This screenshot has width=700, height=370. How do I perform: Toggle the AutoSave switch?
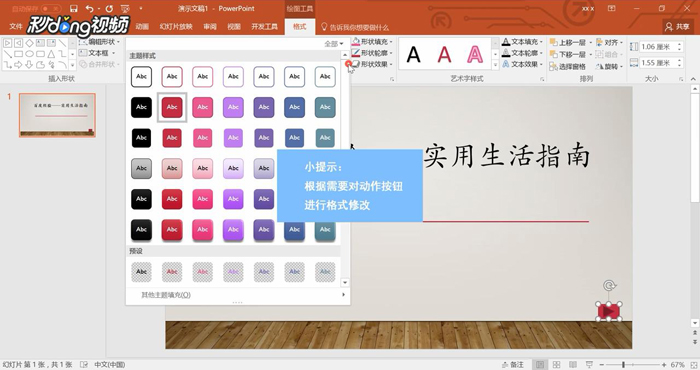pos(51,8)
